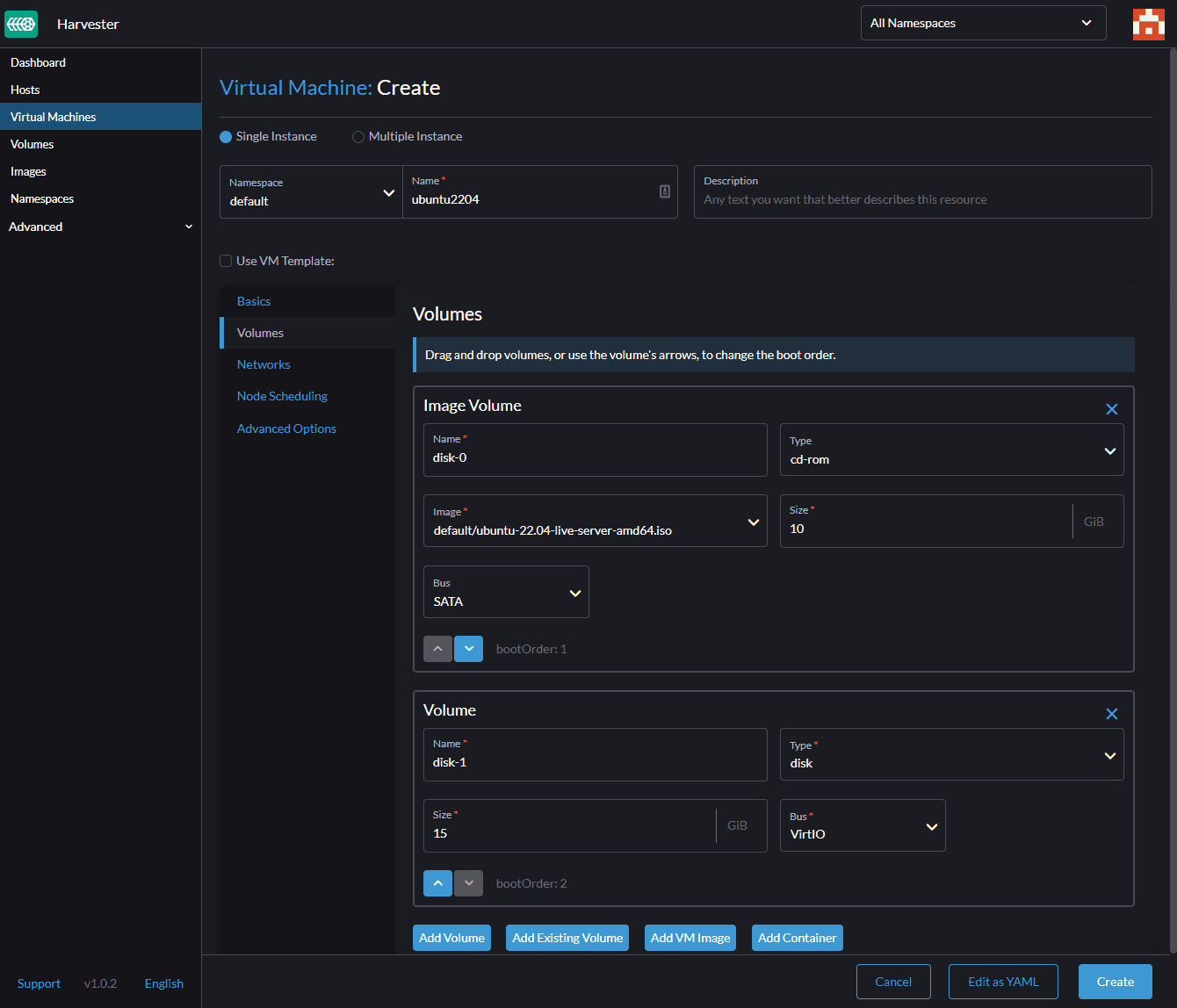
Task: Remove the disk-1 Volume with X icon
Action: 1111,714
